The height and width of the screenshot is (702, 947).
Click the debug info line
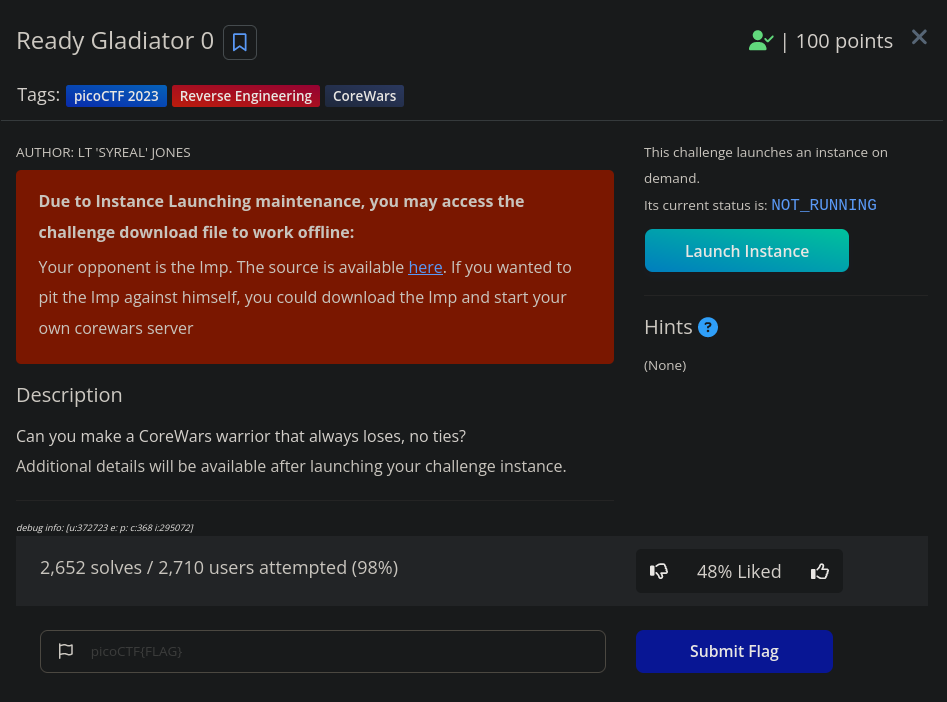(104, 527)
